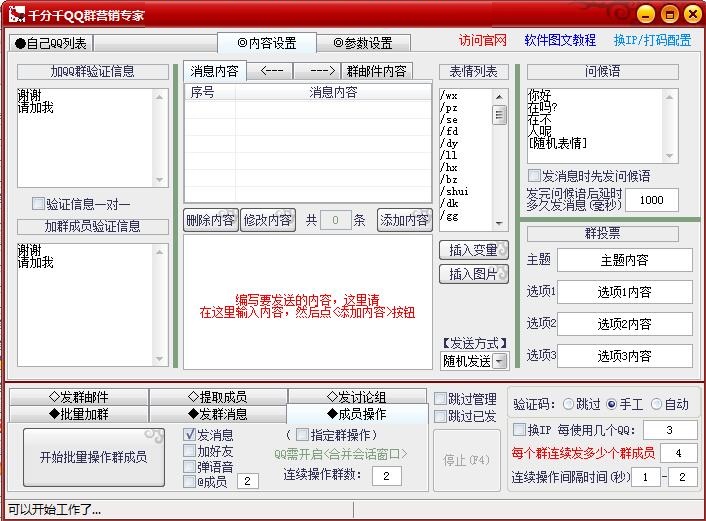Open the 换IP/打码配置 link

tap(652, 41)
